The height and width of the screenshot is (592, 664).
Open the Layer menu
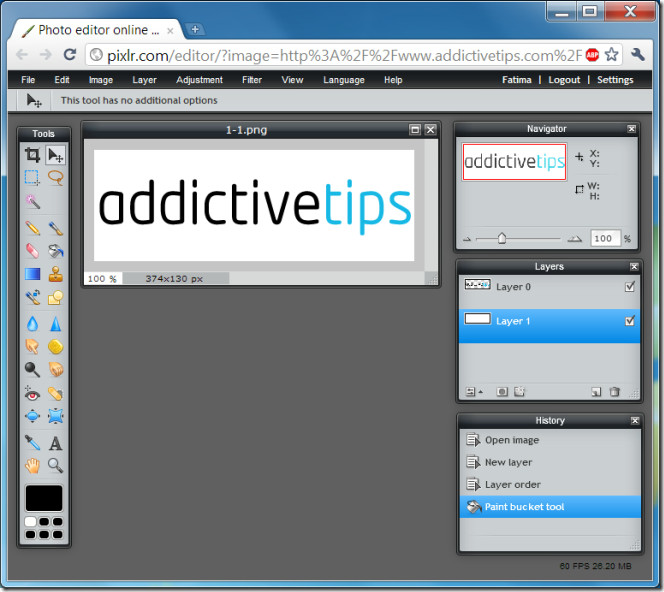click(144, 80)
